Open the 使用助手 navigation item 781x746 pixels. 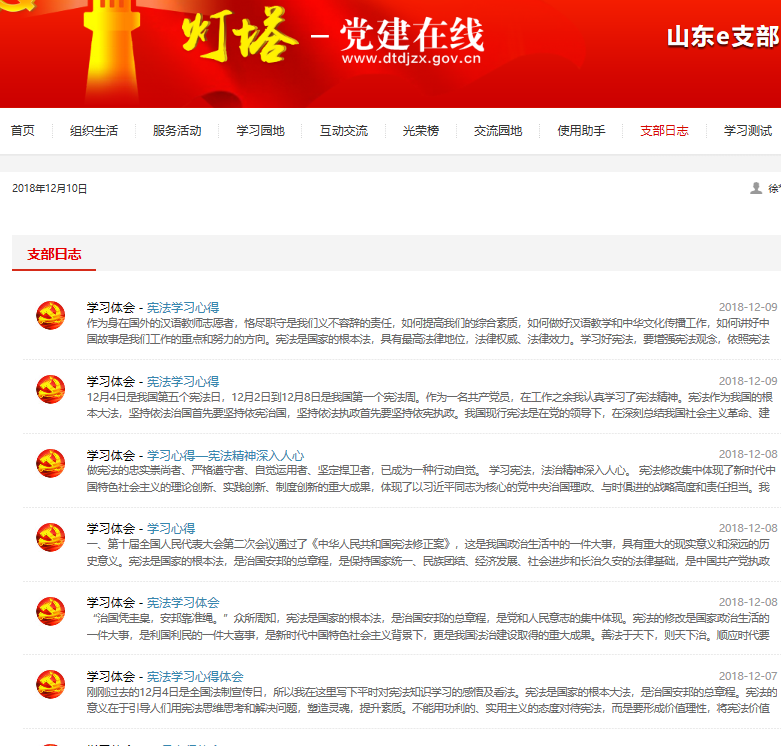coord(581,131)
